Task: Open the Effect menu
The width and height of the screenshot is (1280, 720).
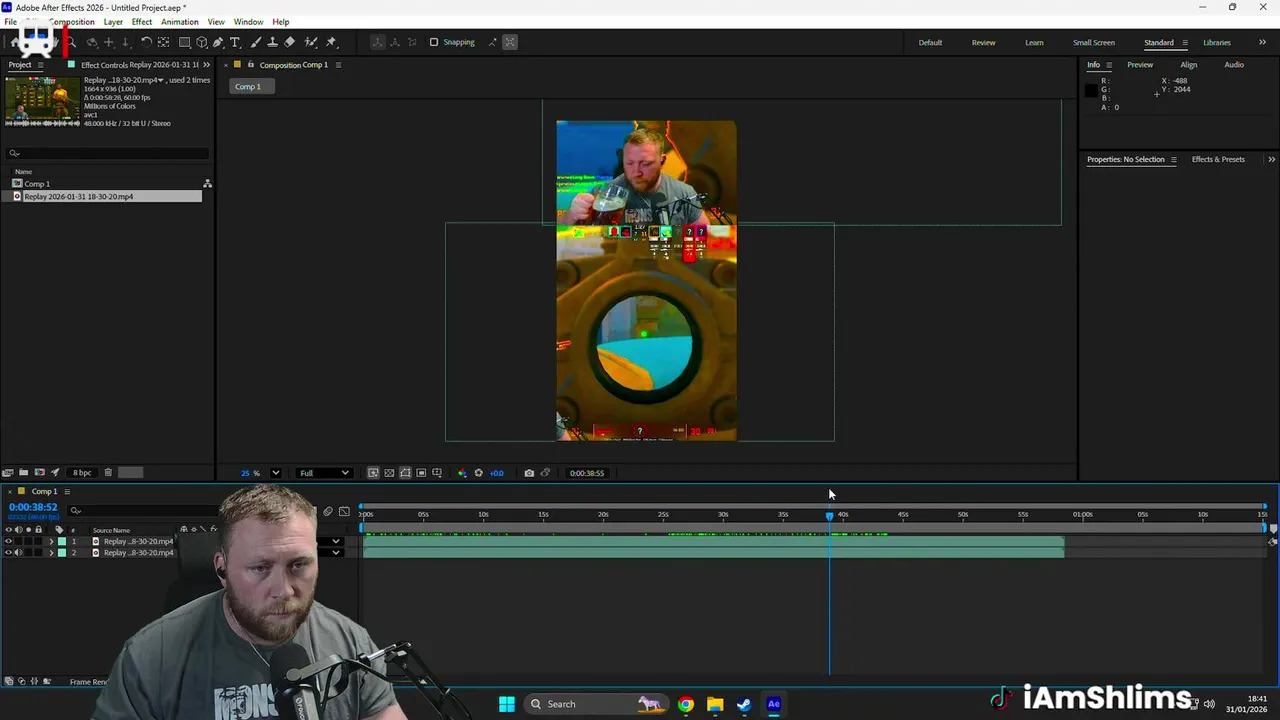Action: (142, 22)
